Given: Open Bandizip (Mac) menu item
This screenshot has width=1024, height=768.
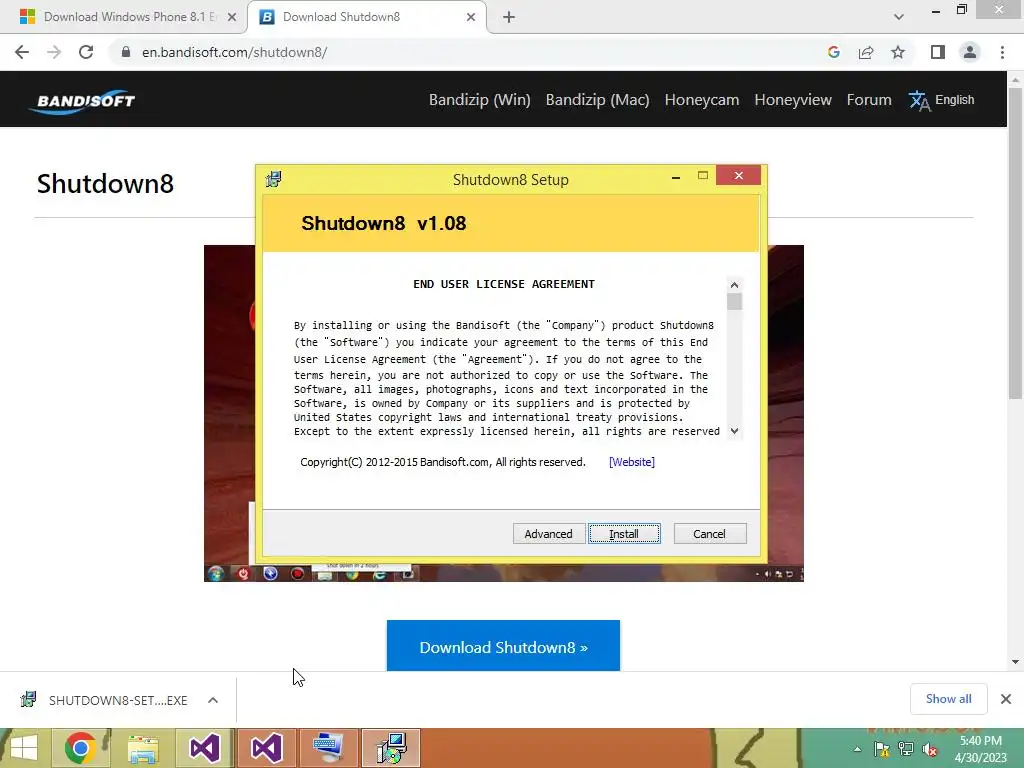Looking at the screenshot, I should (598, 100).
